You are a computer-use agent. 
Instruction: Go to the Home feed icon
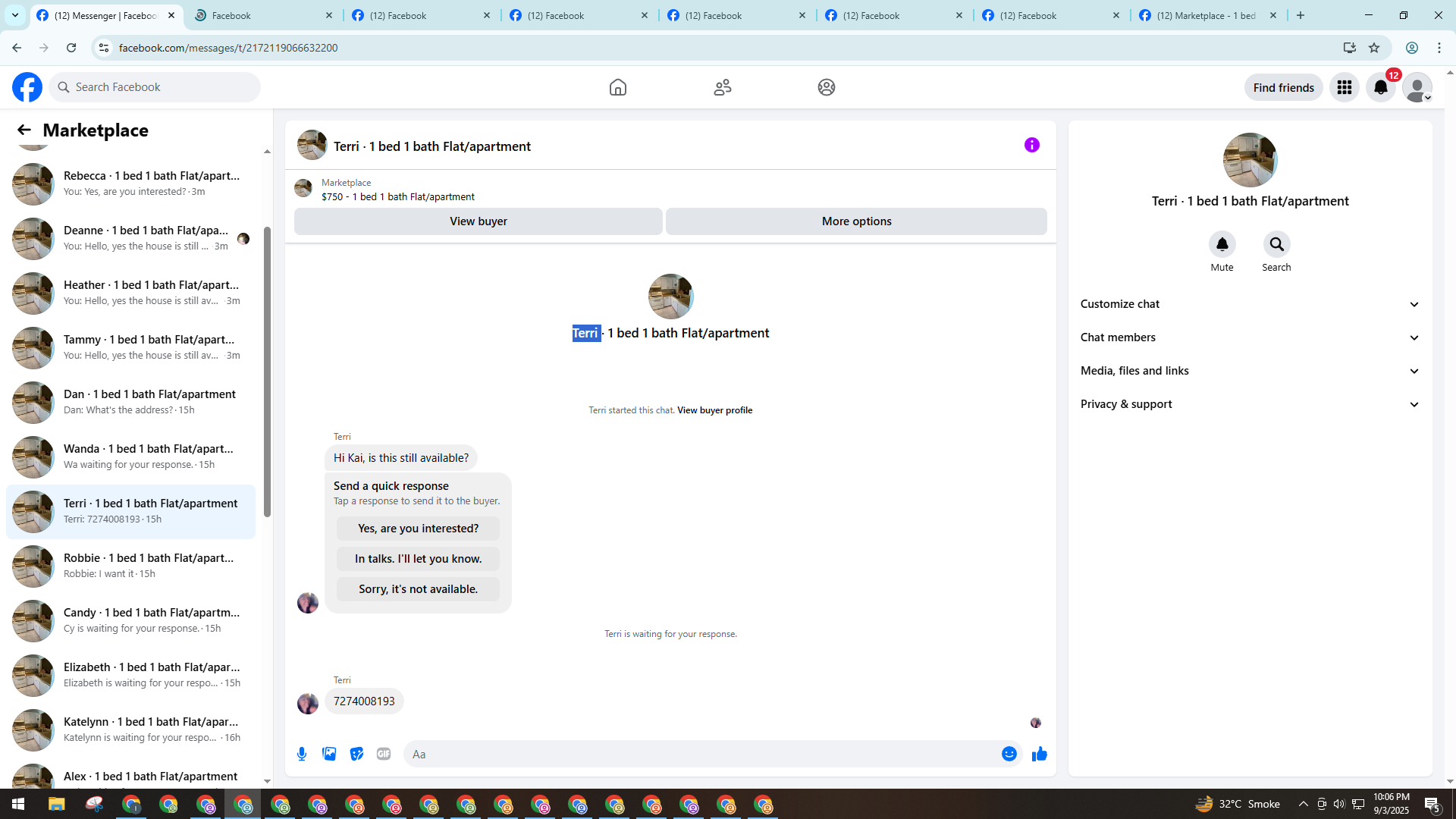click(618, 87)
